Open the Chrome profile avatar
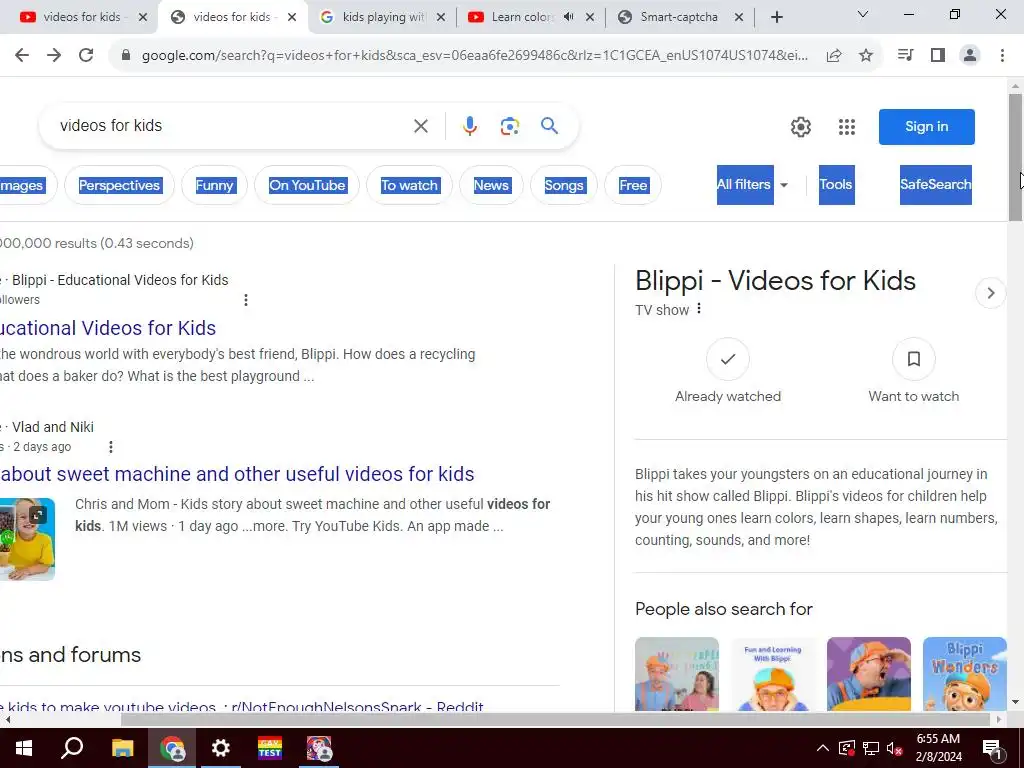Viewport: 1024px width, 768px height. pos(970,56)
